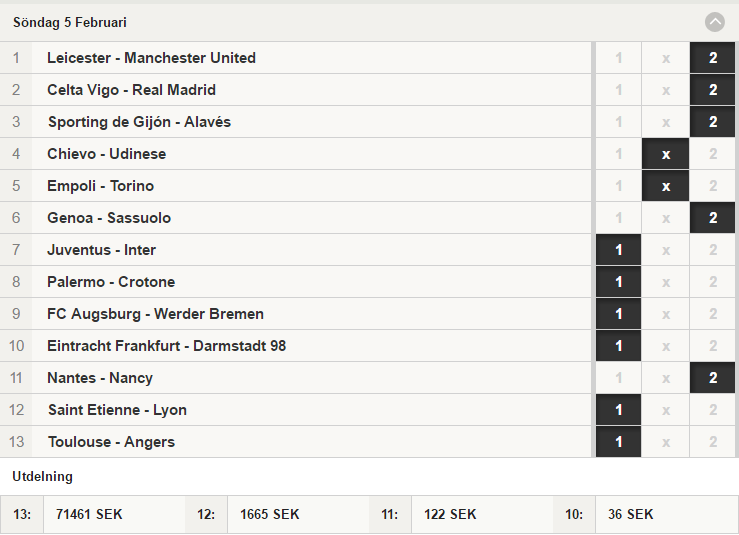Choose 2 for Saint Etienne - Lyon
Viewport: 739px width, 535px height.
(x=713, y=410)
